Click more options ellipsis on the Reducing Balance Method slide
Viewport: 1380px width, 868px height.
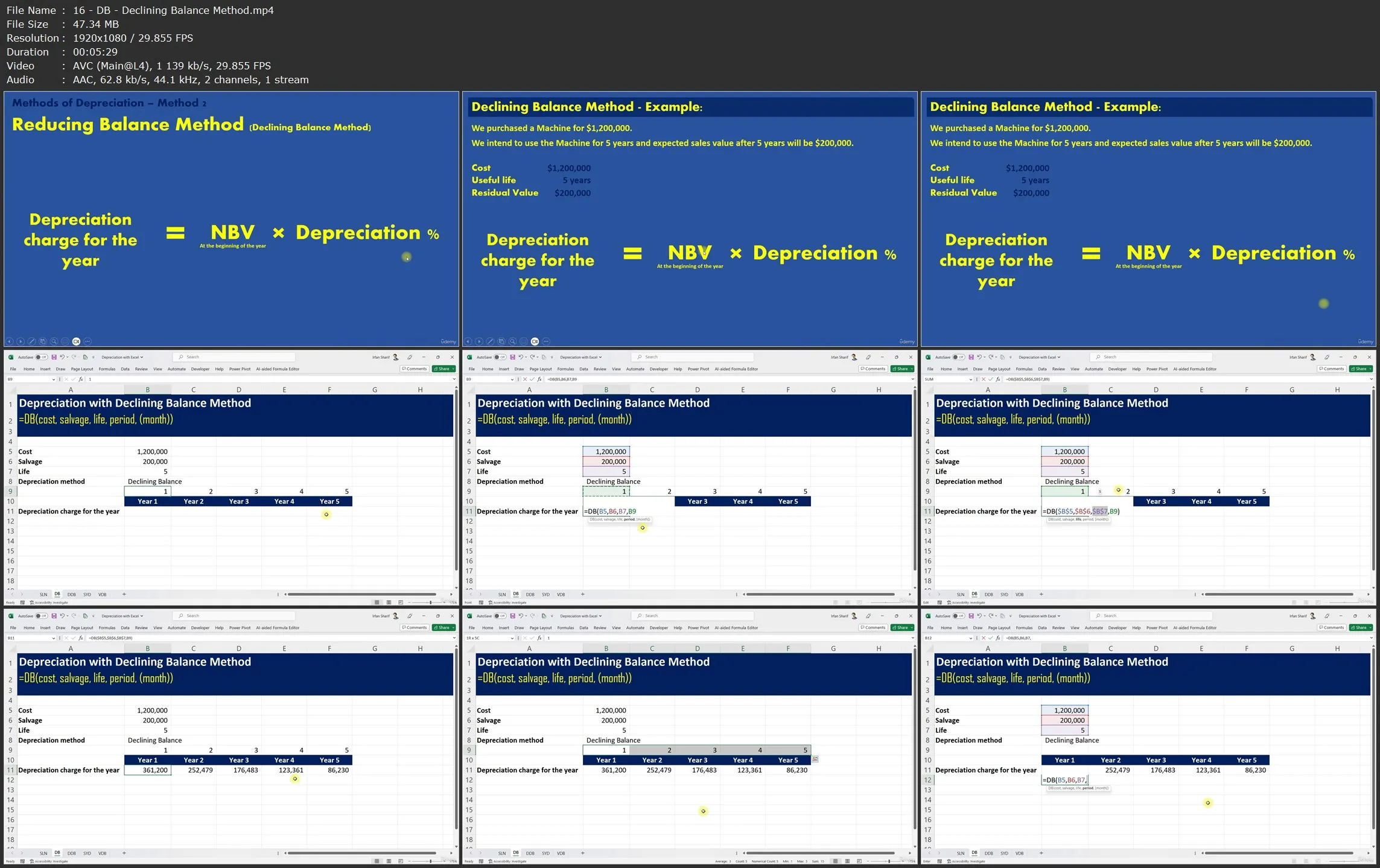point(87,341)
